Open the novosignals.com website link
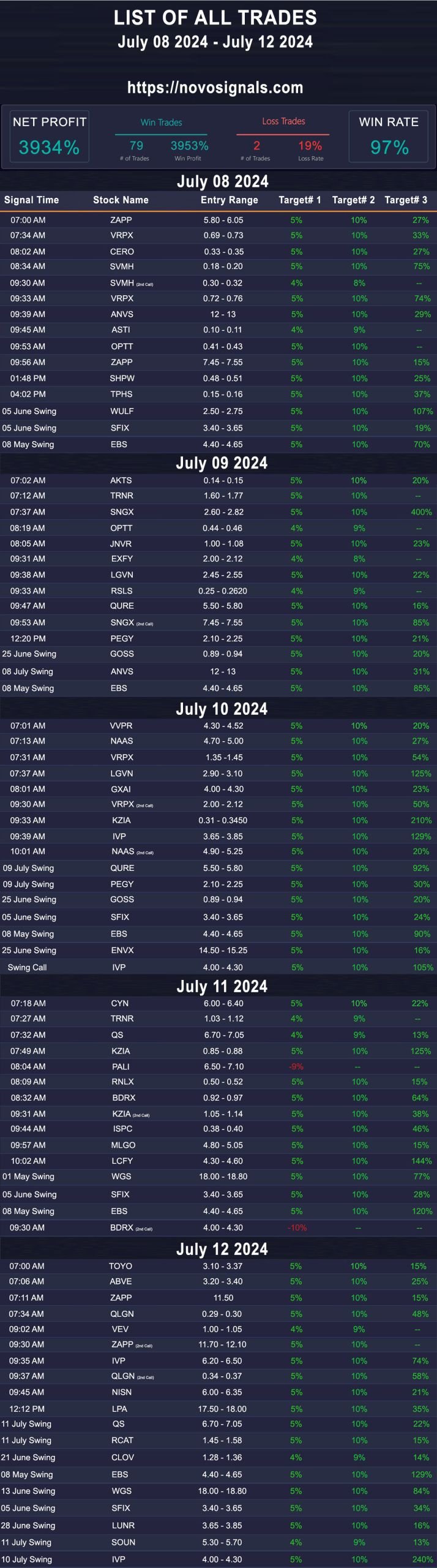The width and height of the screenshot is (437, 1568). coord(215,88)
